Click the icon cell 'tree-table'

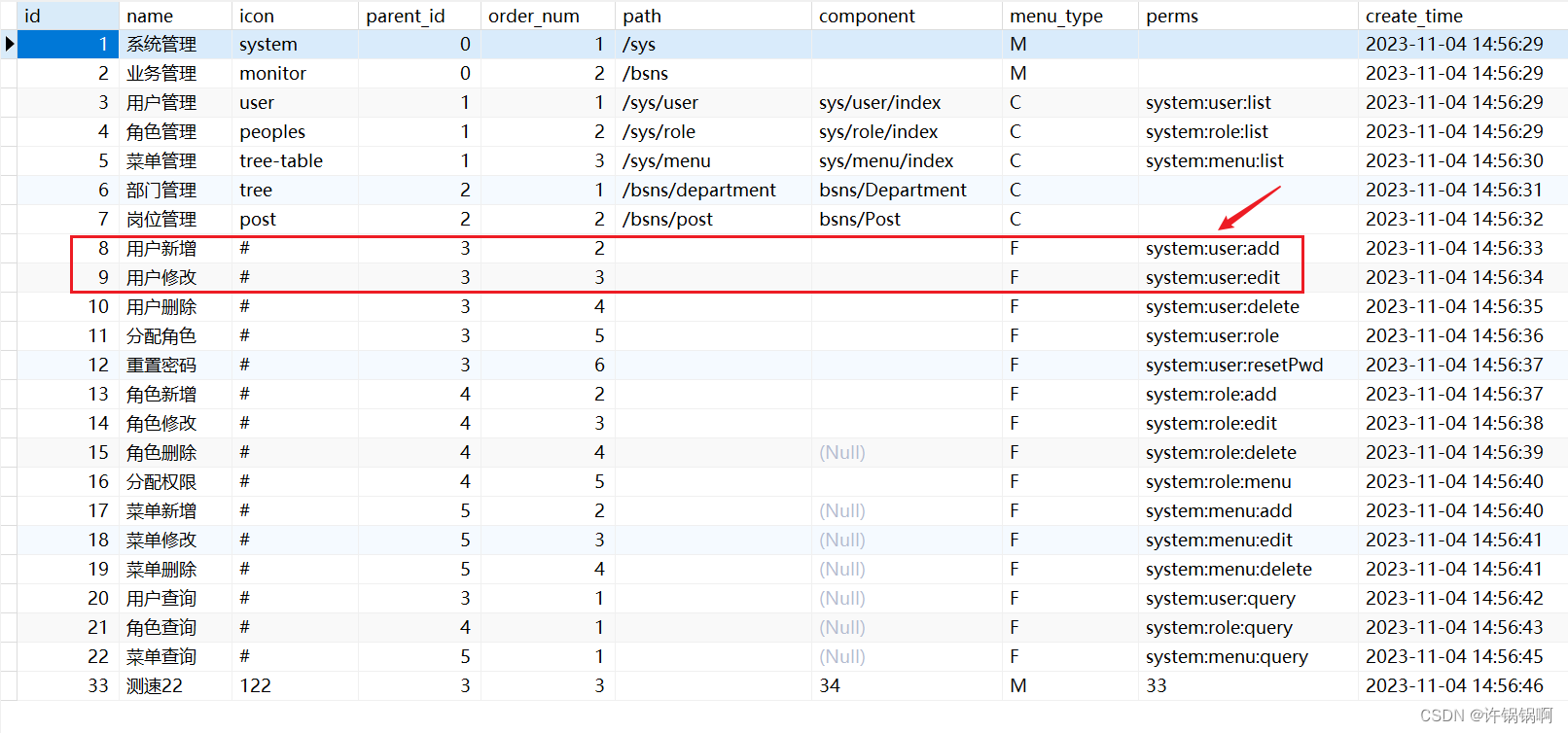click(295, 161)
